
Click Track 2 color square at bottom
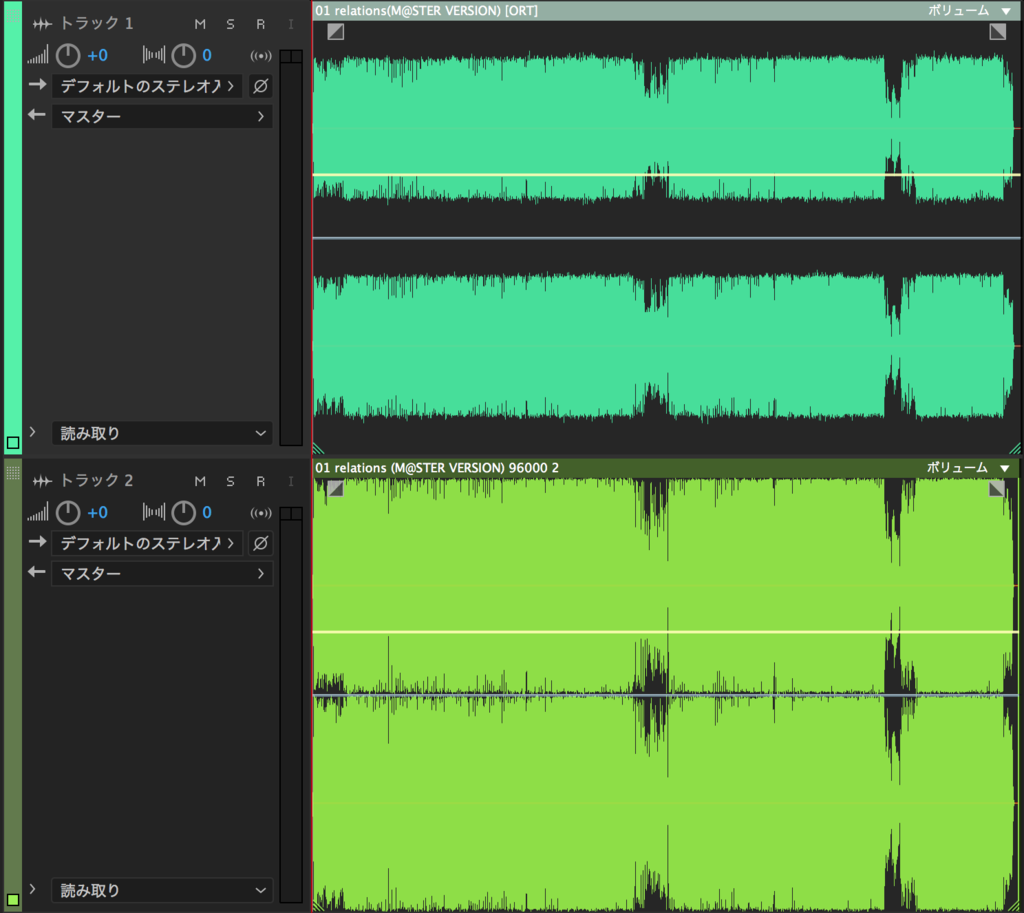click(12, 900)
